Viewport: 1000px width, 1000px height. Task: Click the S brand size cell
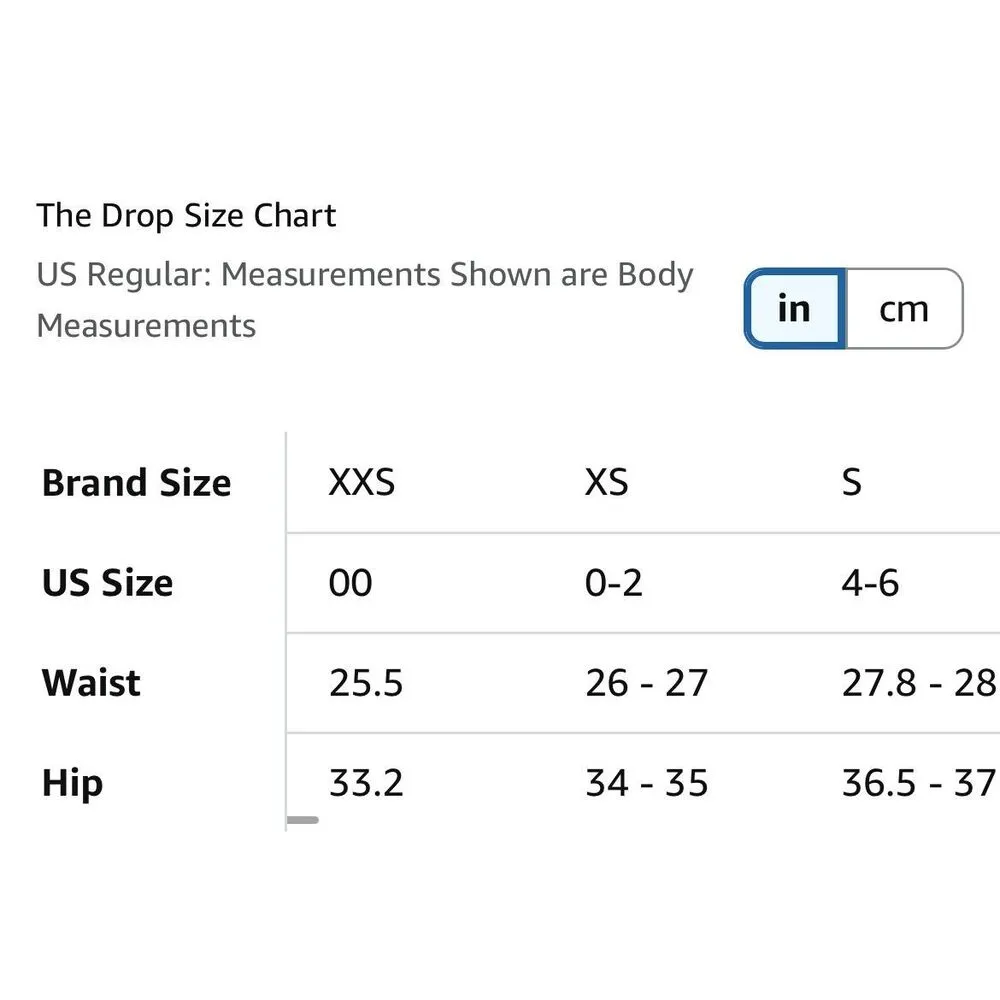click(852, 483)
